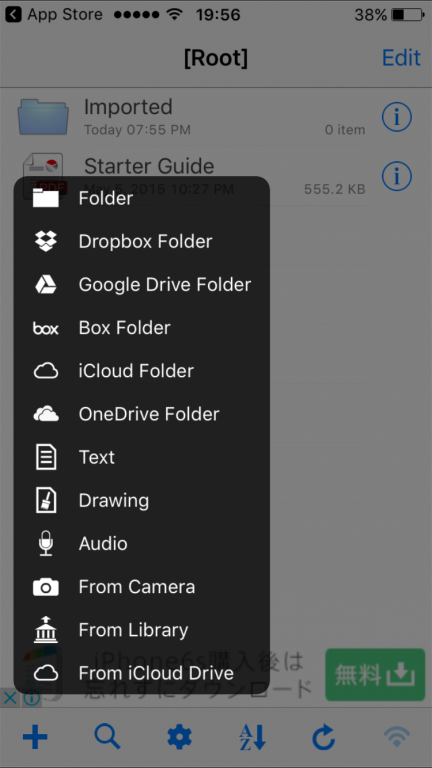This screenshot has height=768, width=432.
Task: Click the OneDrive cloud icon
Action: (x=46, y=414)
